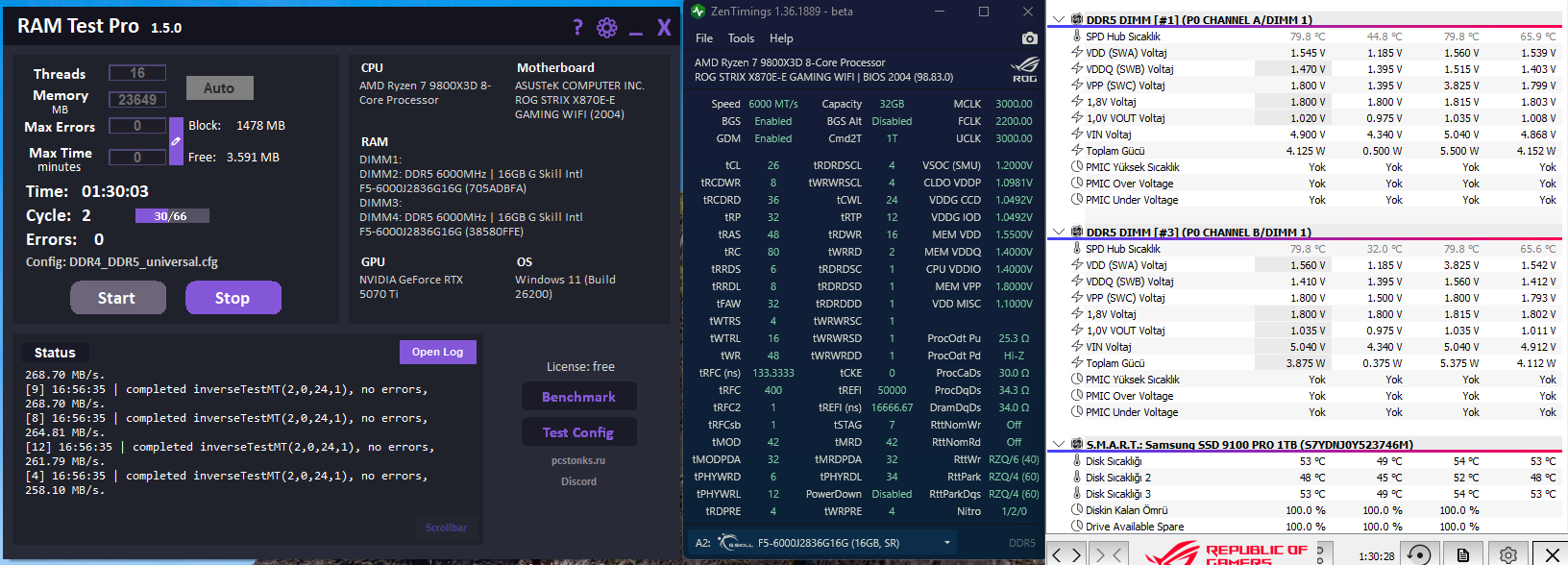Open the File menu in ZenTimings
This screenshot has width=1568, height=565.
[704, 38]
